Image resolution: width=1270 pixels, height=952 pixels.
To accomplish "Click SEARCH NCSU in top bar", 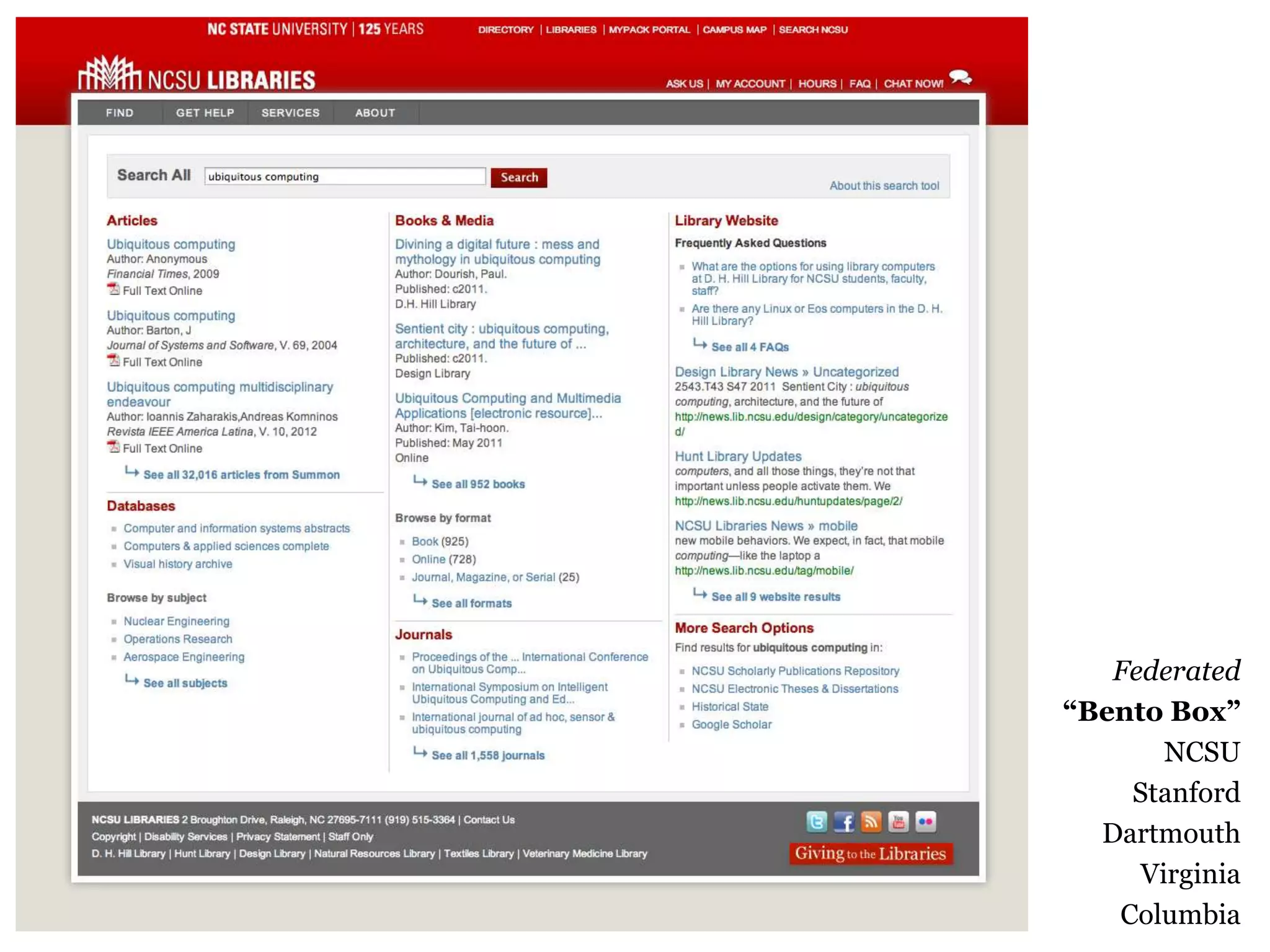I will coord(814,30).
